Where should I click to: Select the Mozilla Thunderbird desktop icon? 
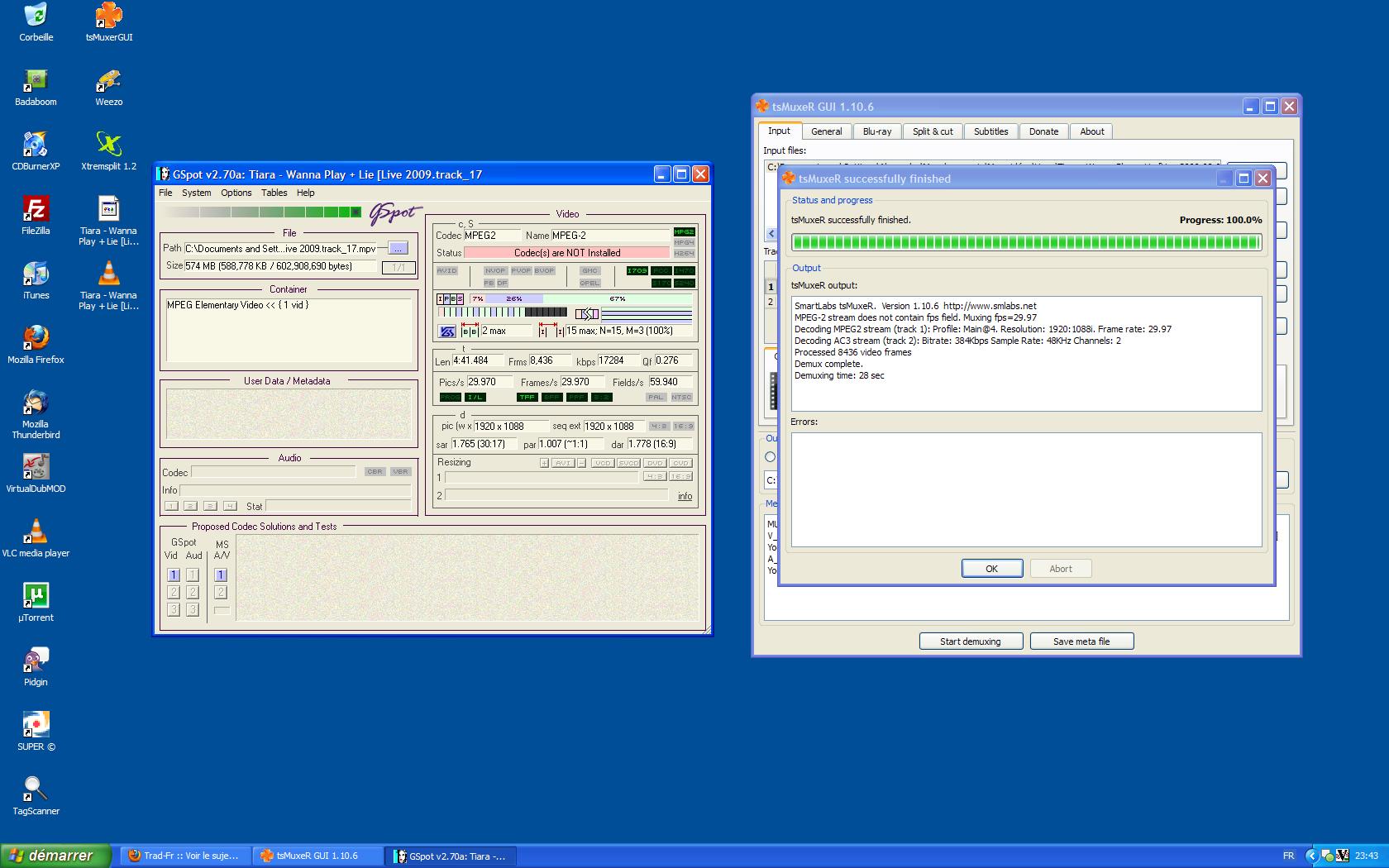pos(36,415)
